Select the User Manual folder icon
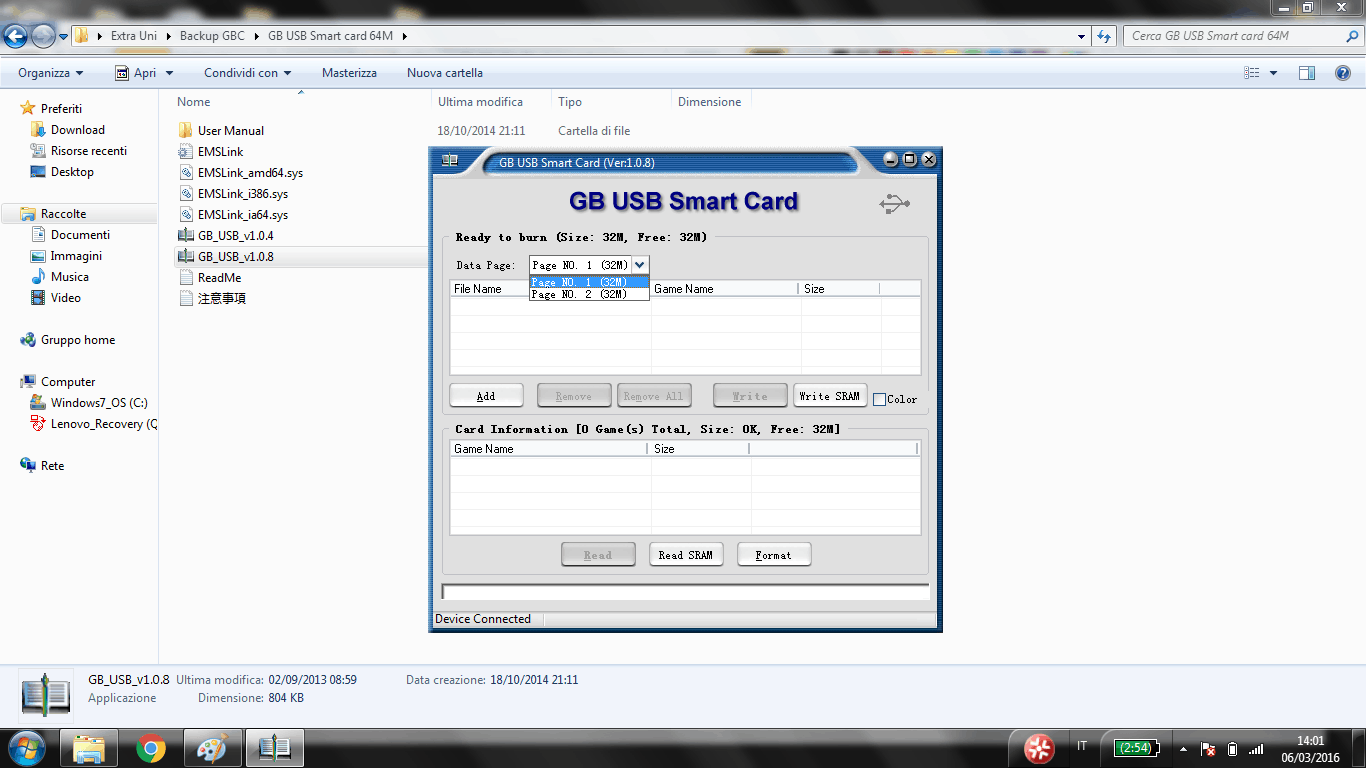Image resolution: width=1366 pixels, height=768 pixels. [x=186, y=131]
